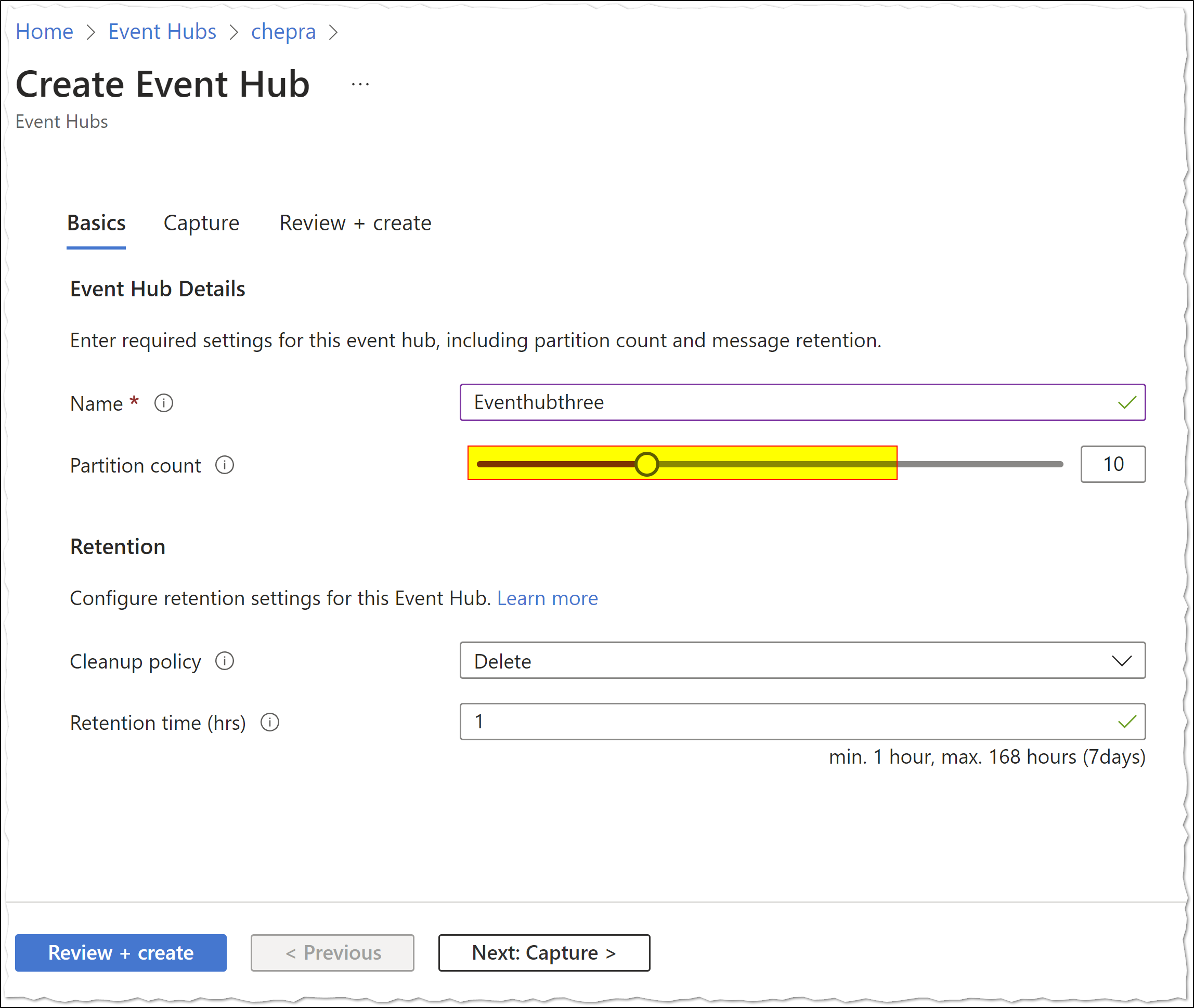Click the green checkmark in the Name field

tap(1126, 403)
